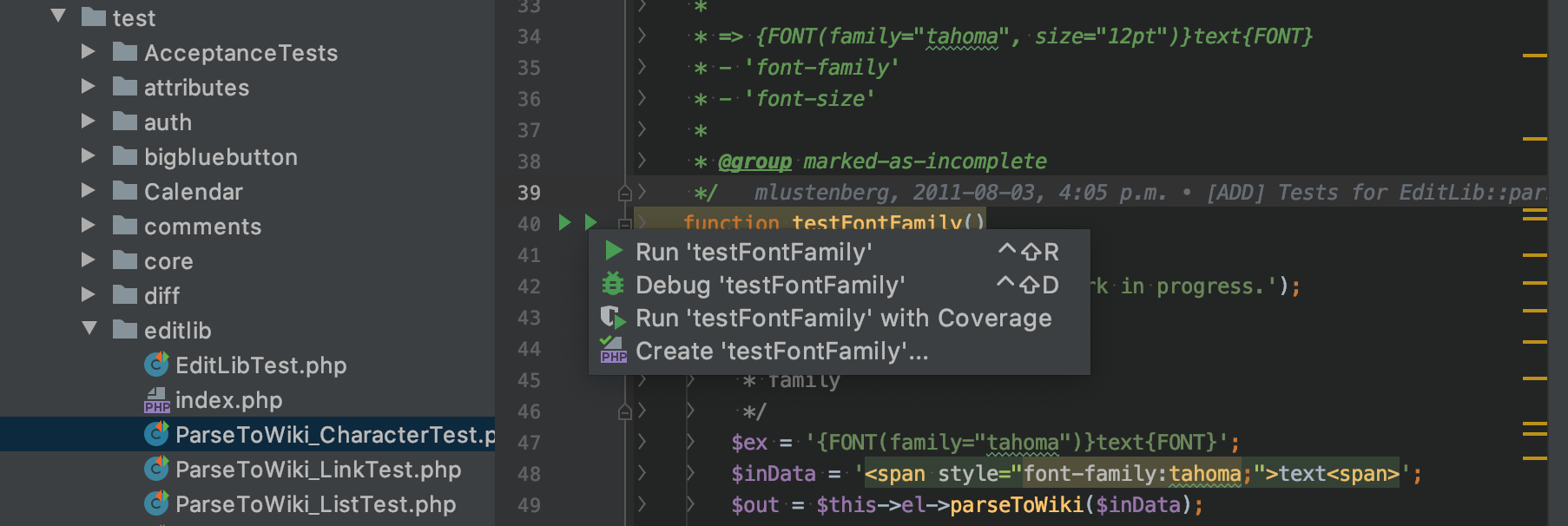
Task: Select the ParseToWiki_CharacterTest.php file
Action: tap(247, 434)
